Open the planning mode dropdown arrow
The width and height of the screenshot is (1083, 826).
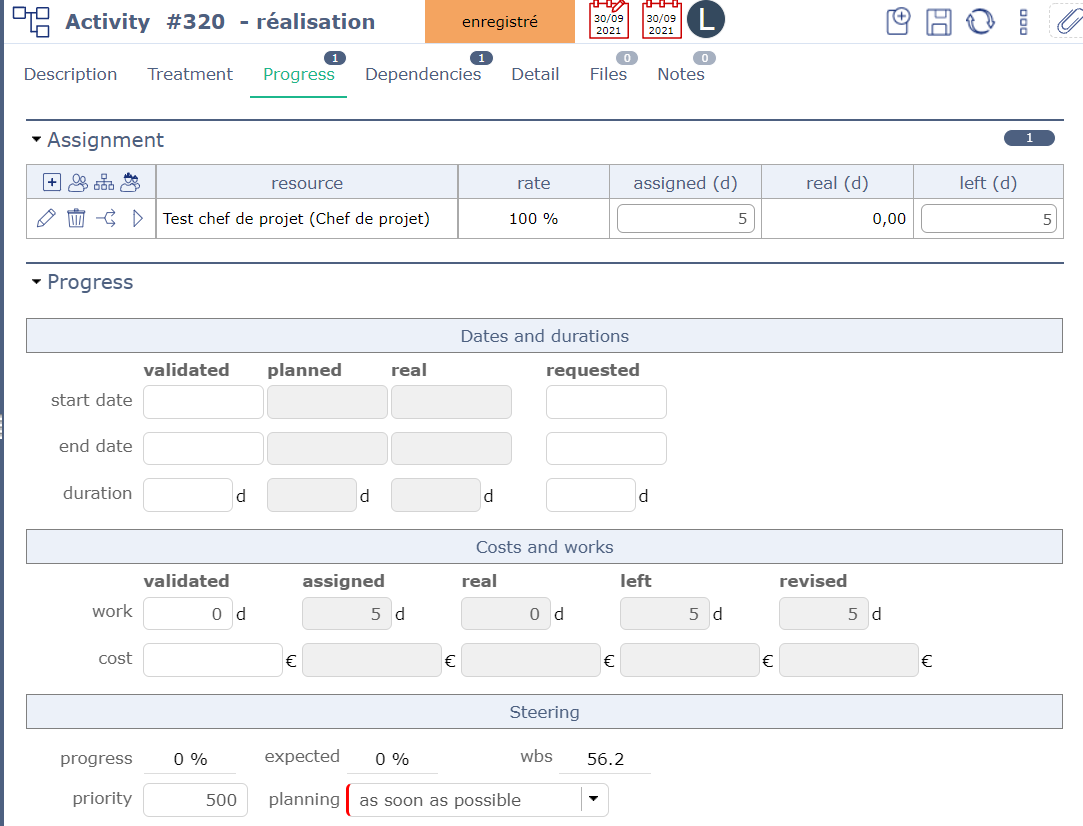click(x=594, y=799)
